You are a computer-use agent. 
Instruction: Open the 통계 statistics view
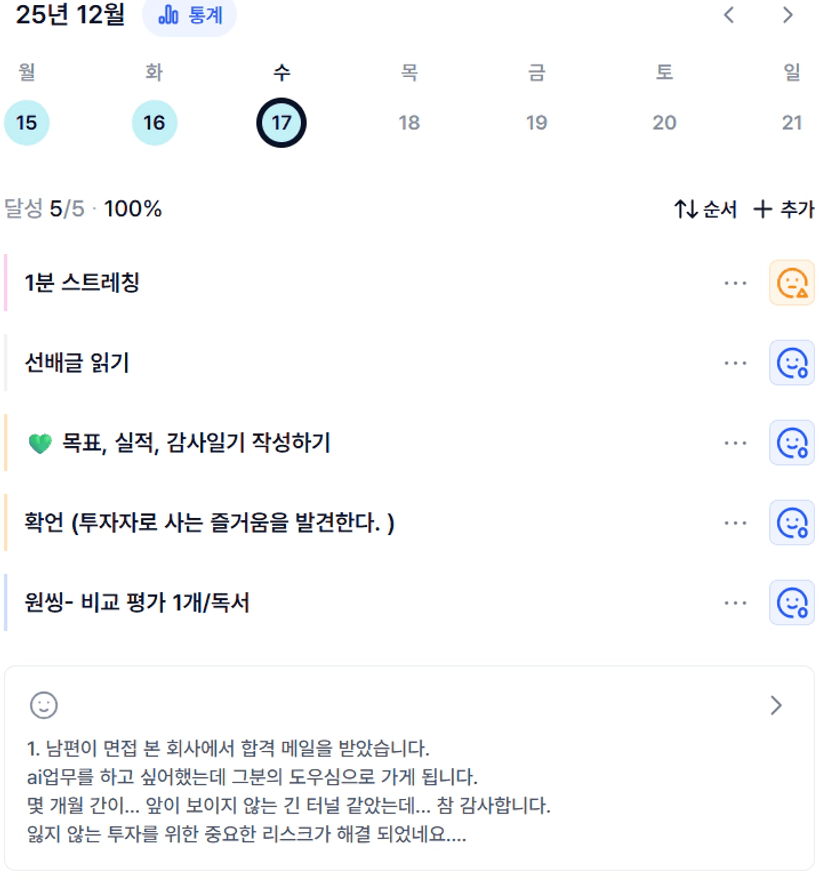tap(190, 16)
